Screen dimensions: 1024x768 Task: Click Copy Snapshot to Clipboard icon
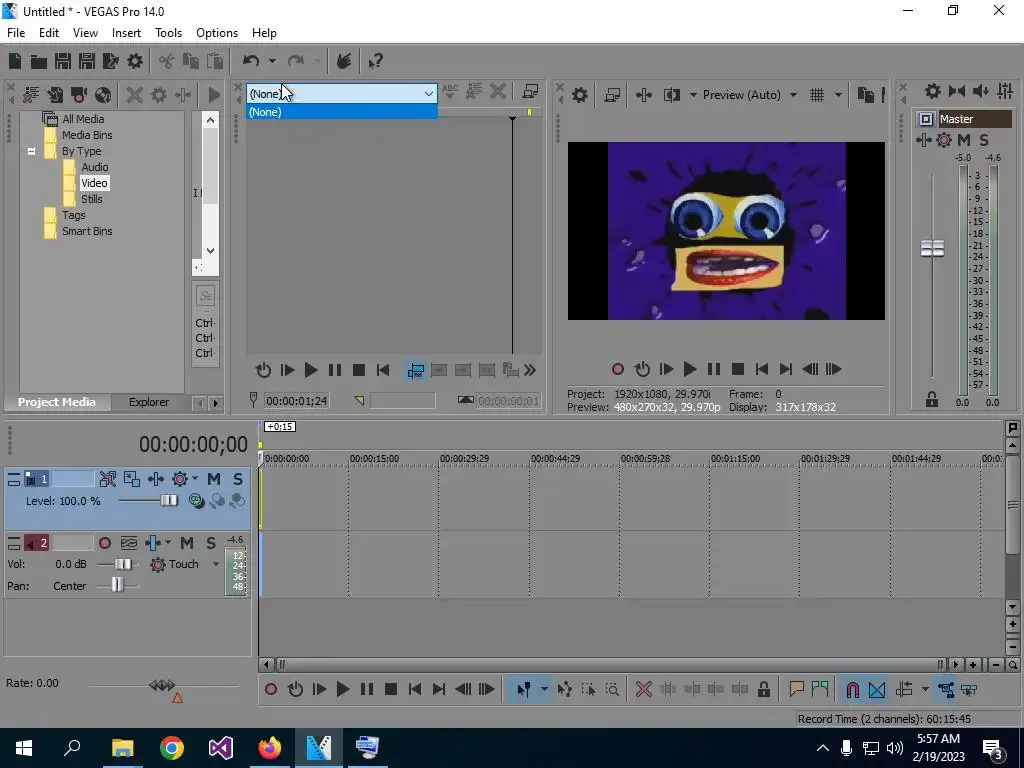click(866, 95)
